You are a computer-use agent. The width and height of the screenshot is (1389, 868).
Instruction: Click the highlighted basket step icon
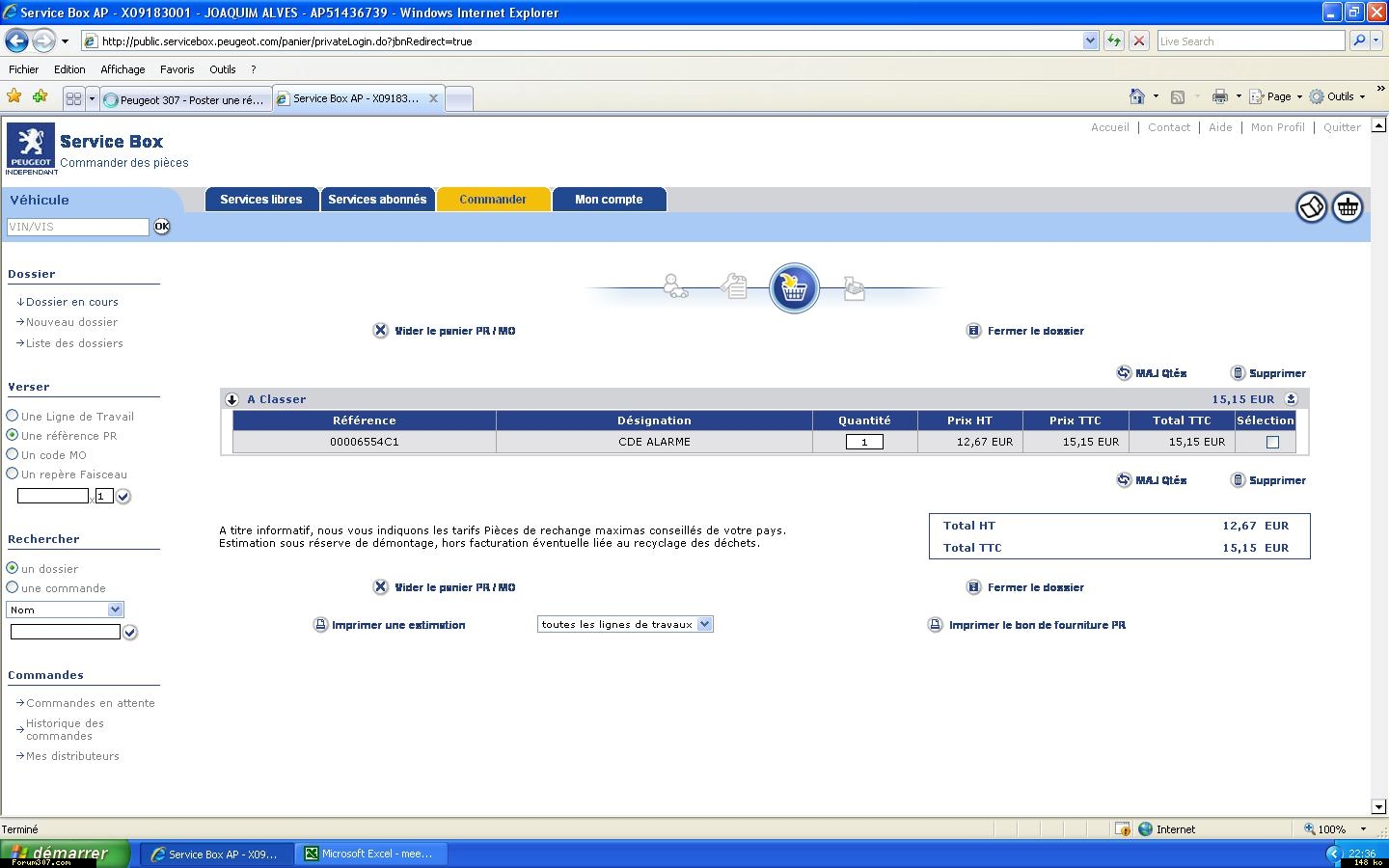click(794, 287)
